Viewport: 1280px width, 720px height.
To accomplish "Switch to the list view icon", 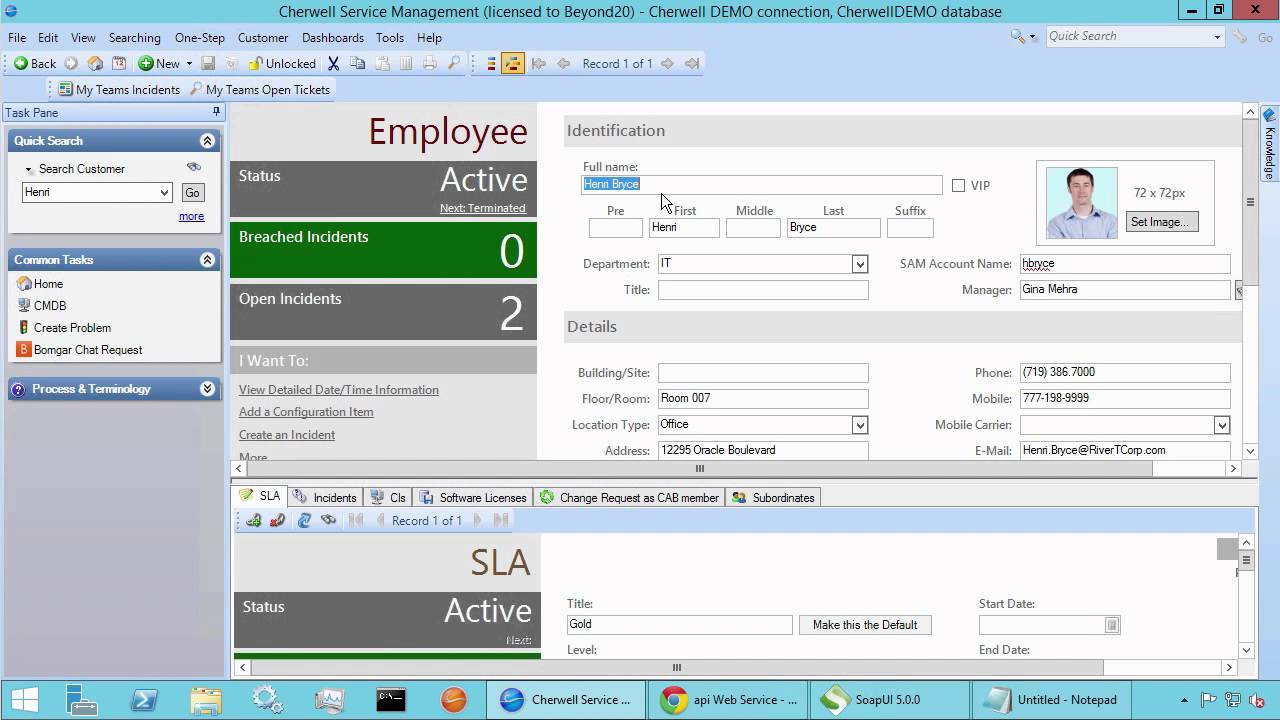I will point(491,63).
